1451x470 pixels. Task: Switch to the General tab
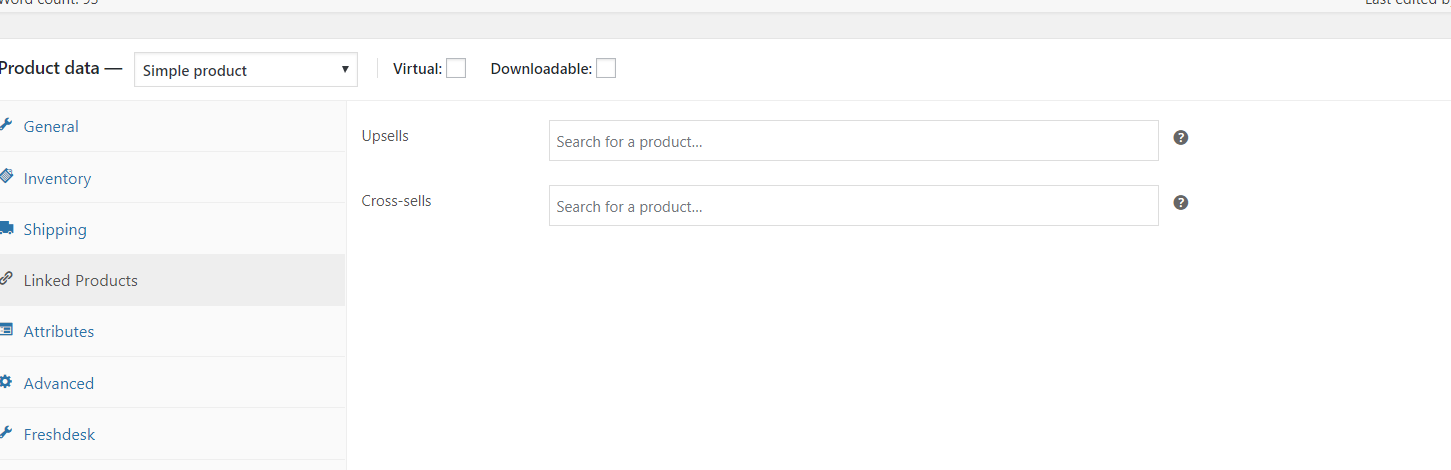(x=51, y=127)
